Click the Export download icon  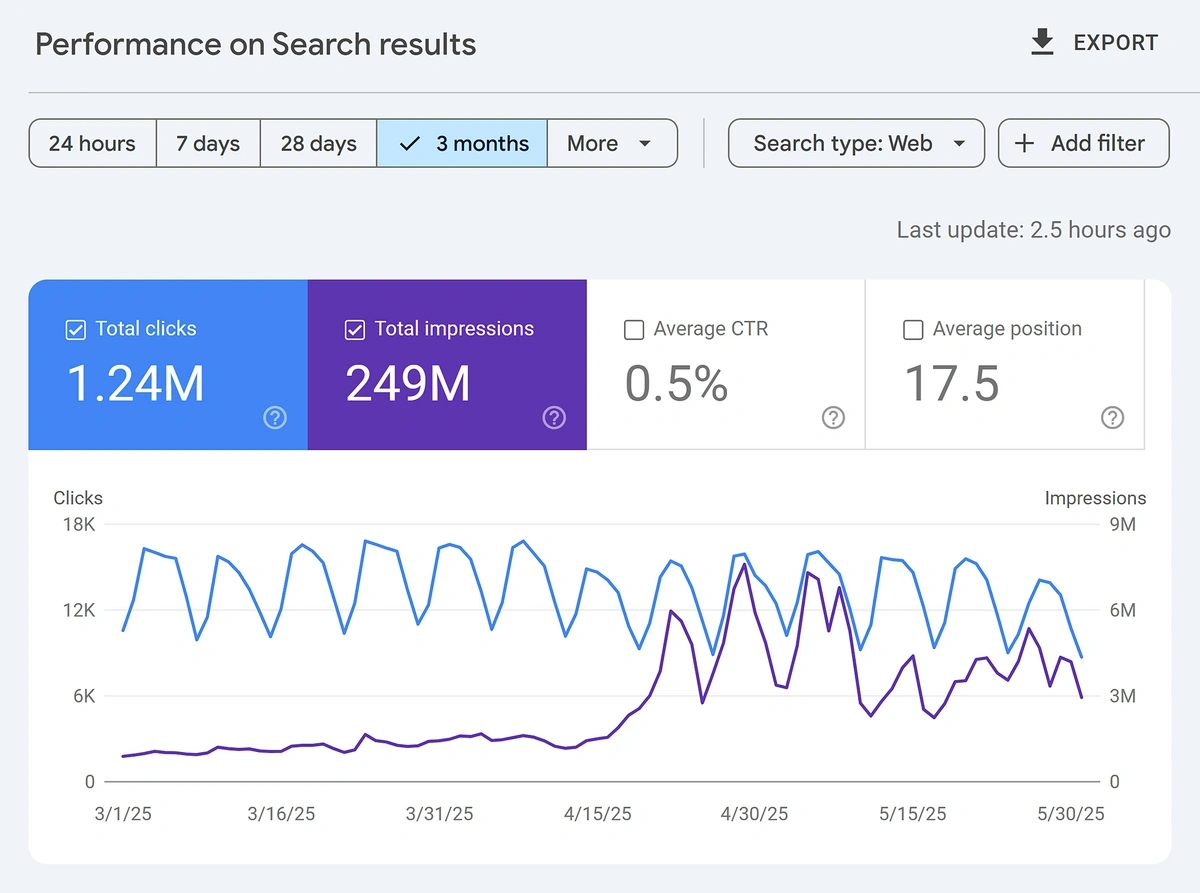tap(1042, 43)
